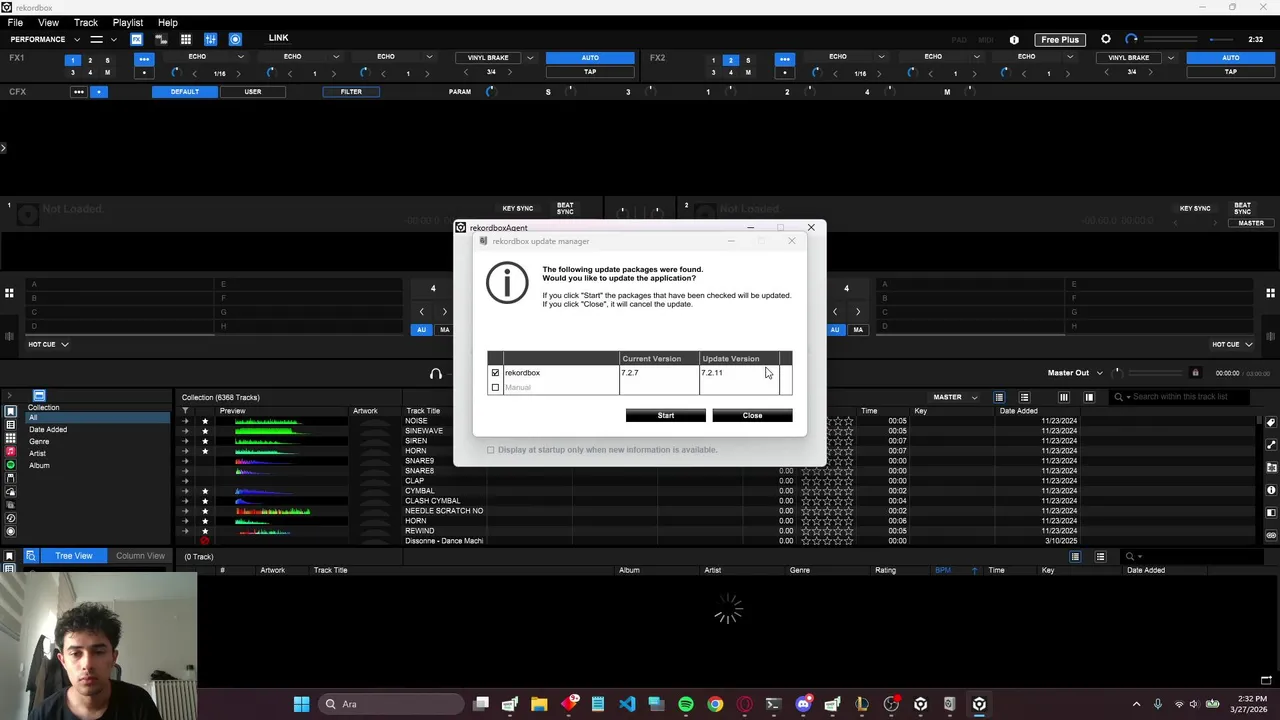Open the deck layout dropdown arrow
Screen dimensions: 1280x720
pyautogui.click(x=113, y=39)
